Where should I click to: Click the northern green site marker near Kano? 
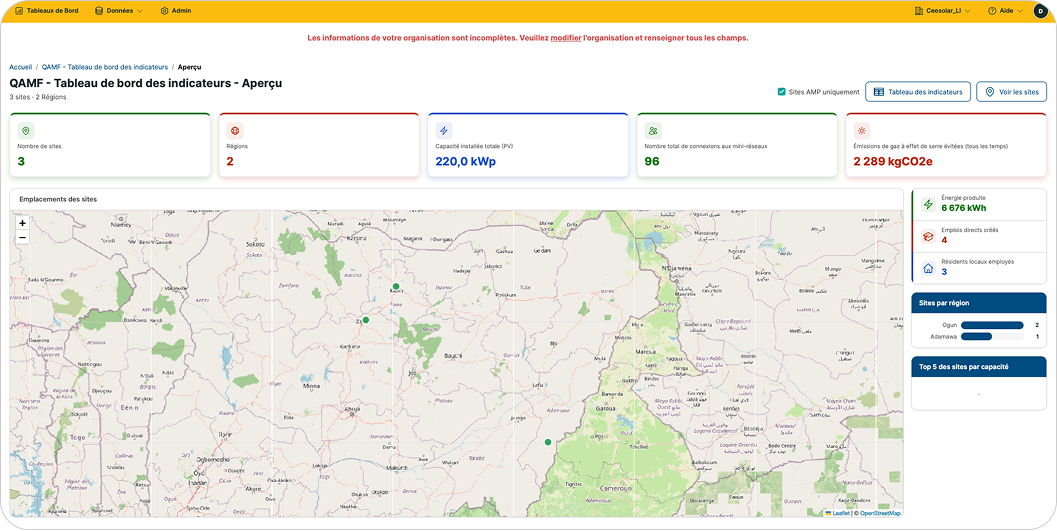[x=396, y=286]
